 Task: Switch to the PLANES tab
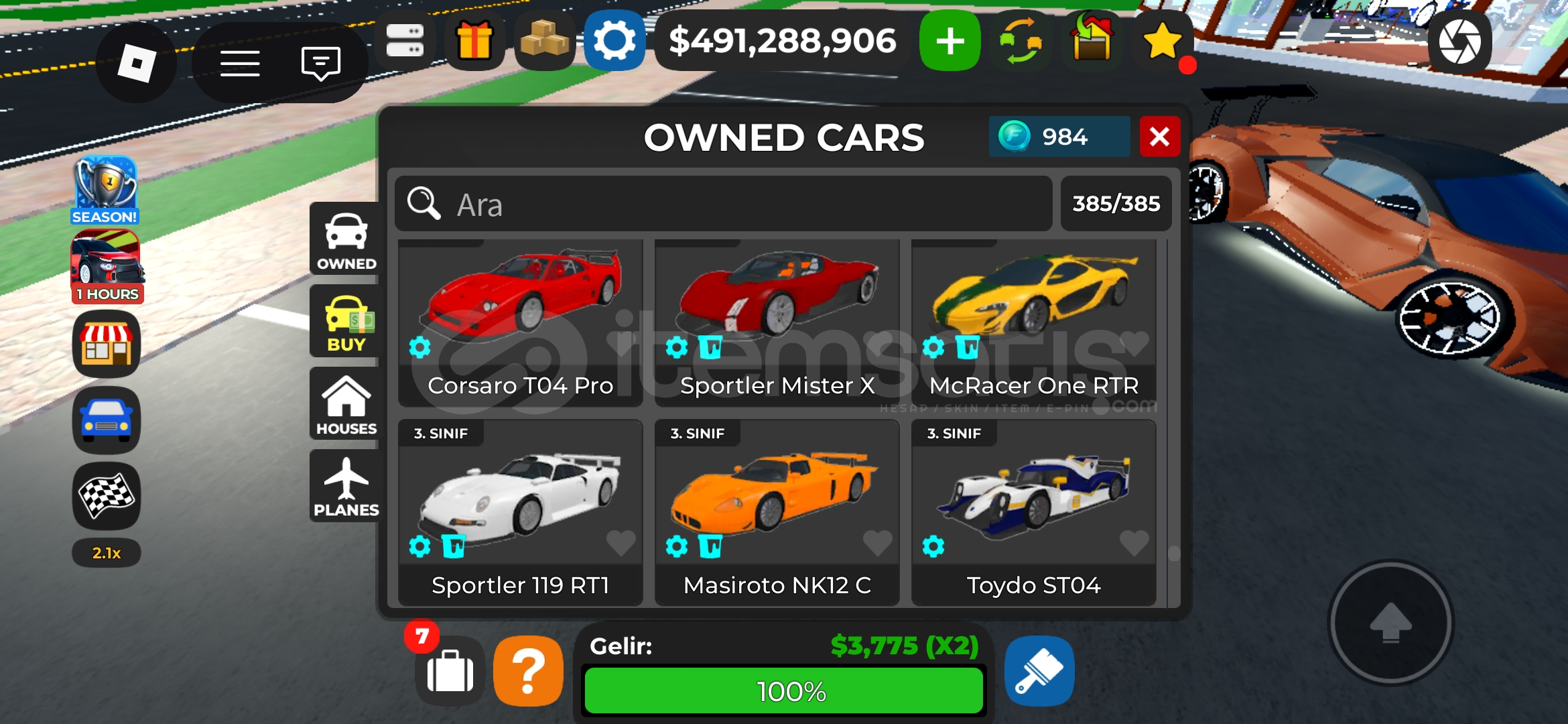[346, 486]
